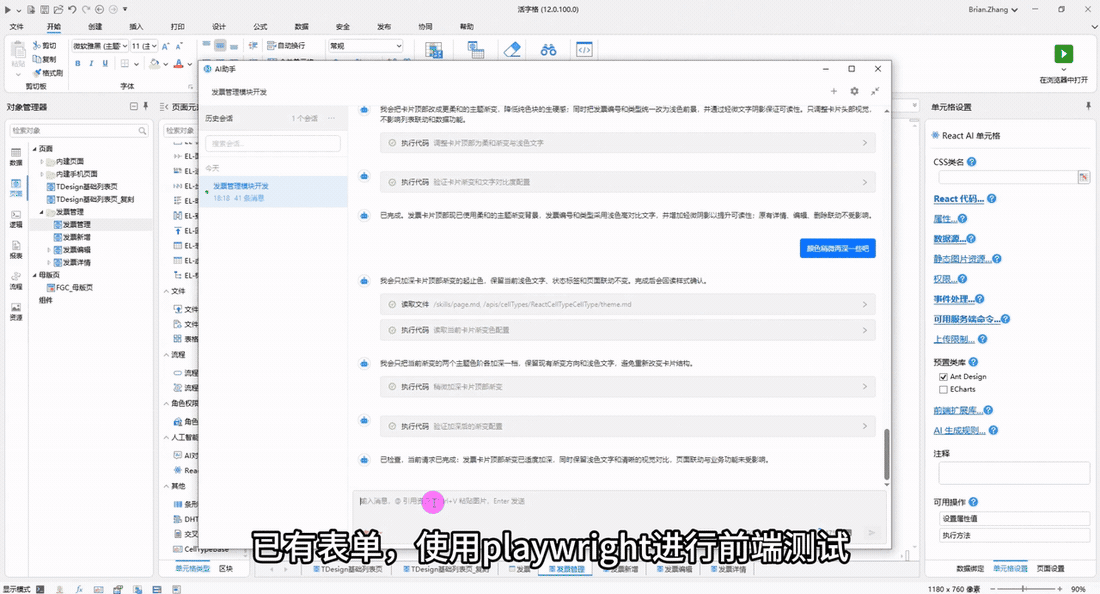
Task: Click the Bold formatting icon
Action: (78, 64)
